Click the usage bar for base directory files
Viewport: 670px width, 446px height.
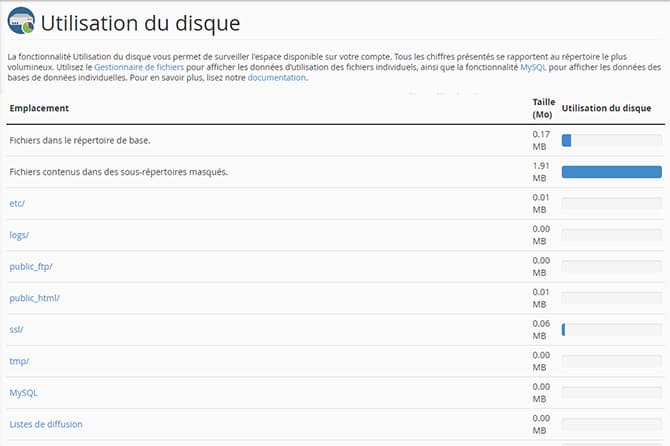click(611, 140)
